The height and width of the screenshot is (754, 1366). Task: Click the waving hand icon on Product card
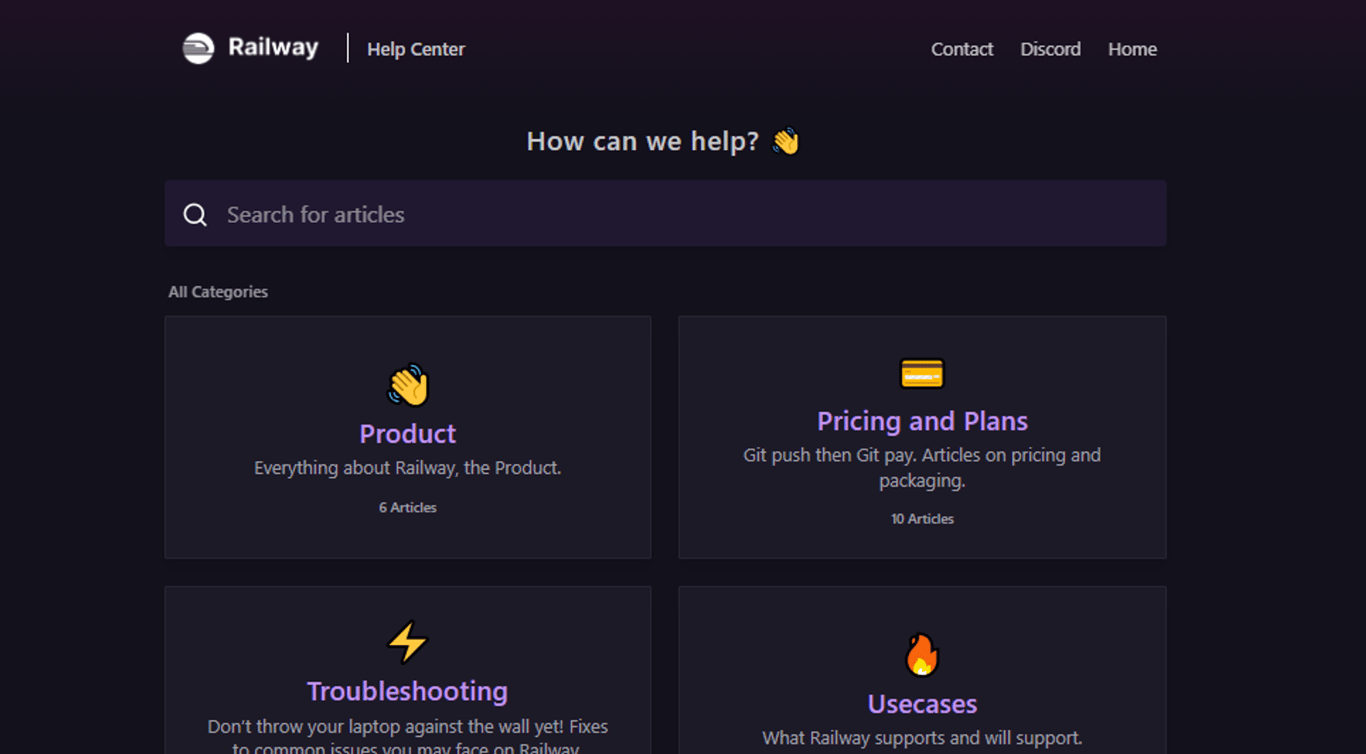pyautogui.click(x=408, y=385)
